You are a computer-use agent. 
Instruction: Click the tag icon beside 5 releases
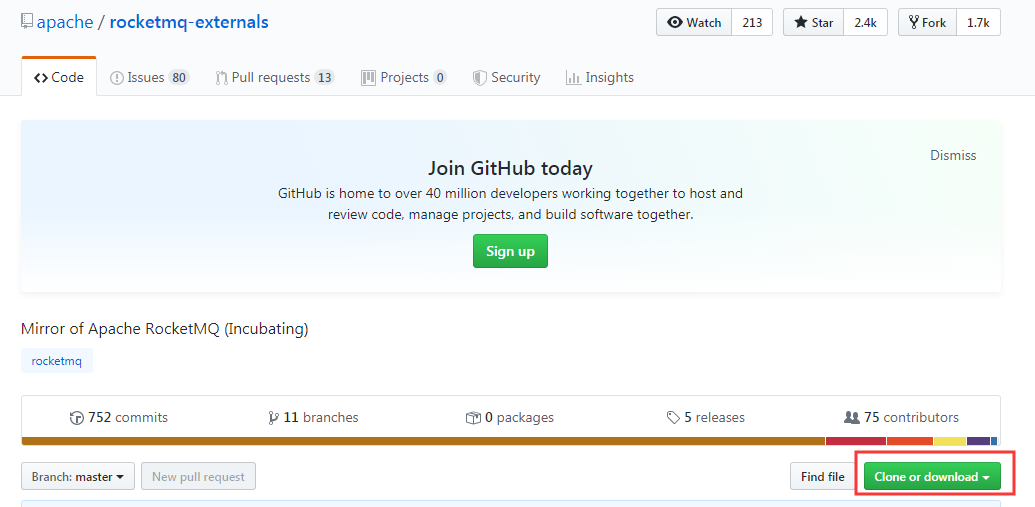[x=673, y=418]
